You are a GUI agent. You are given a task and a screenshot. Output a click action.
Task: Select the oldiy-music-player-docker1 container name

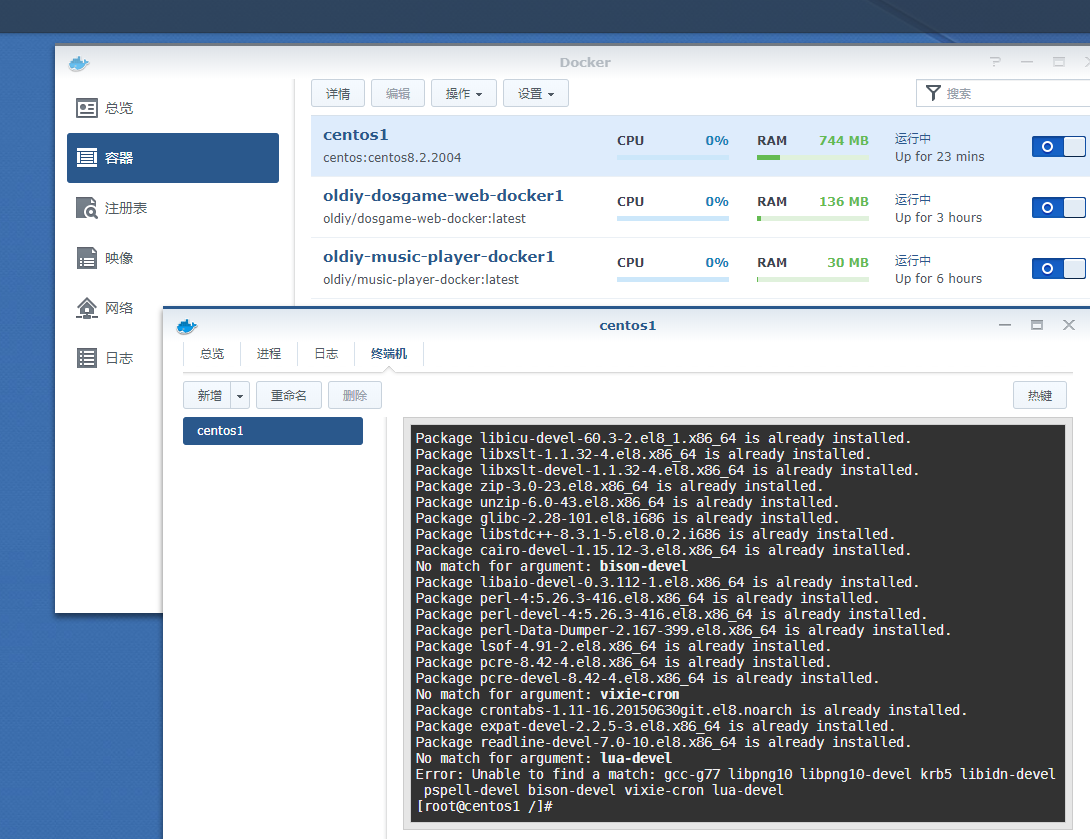coord(439,257)
